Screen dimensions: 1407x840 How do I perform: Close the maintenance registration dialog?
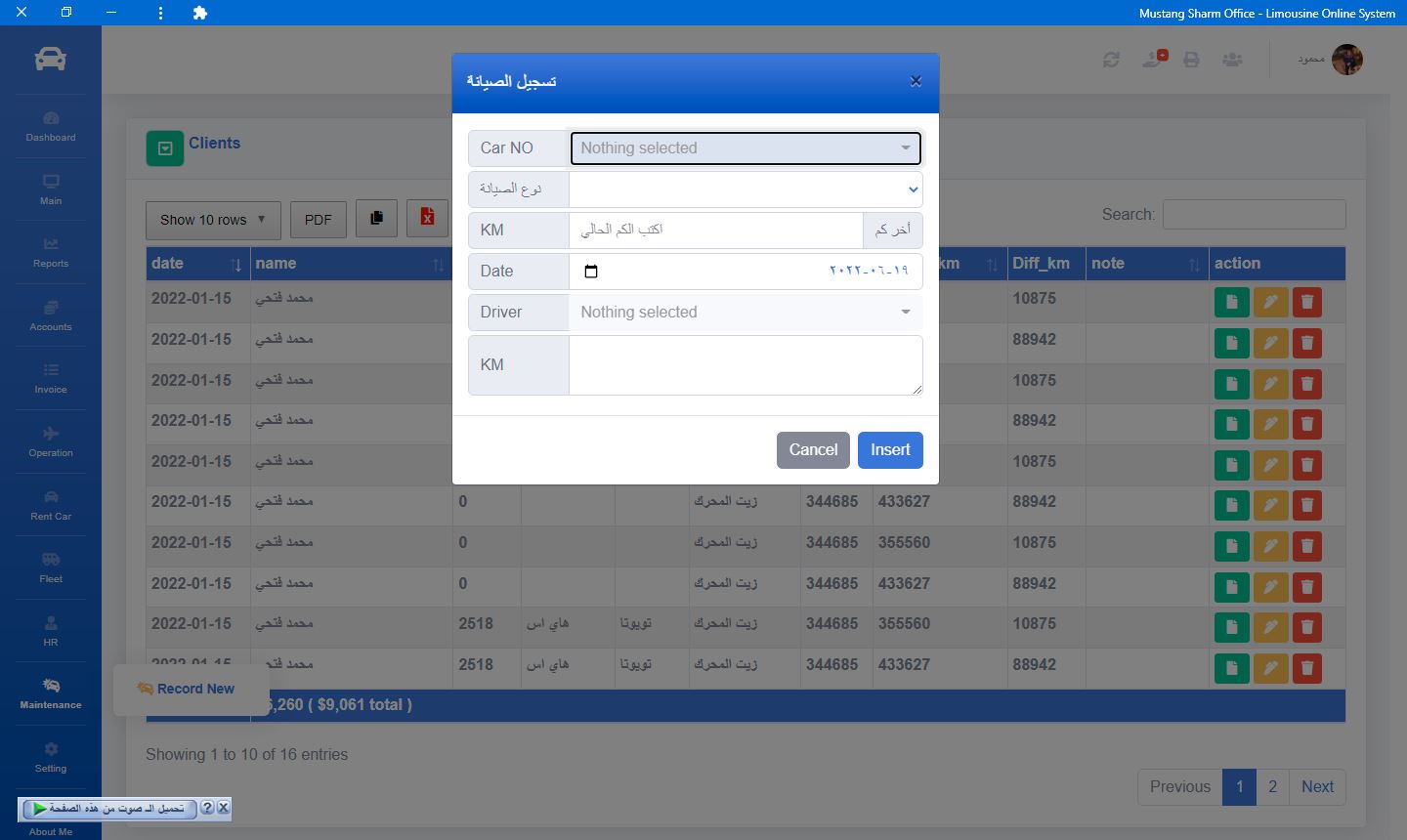(x=916, y=81)
